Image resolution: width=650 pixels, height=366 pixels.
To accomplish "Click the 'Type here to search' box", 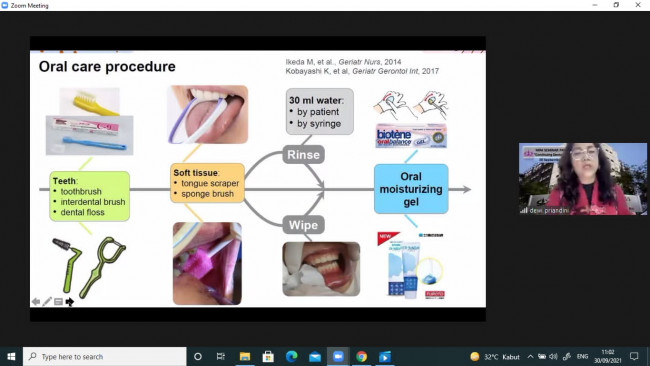I will [x=104, y=356].
